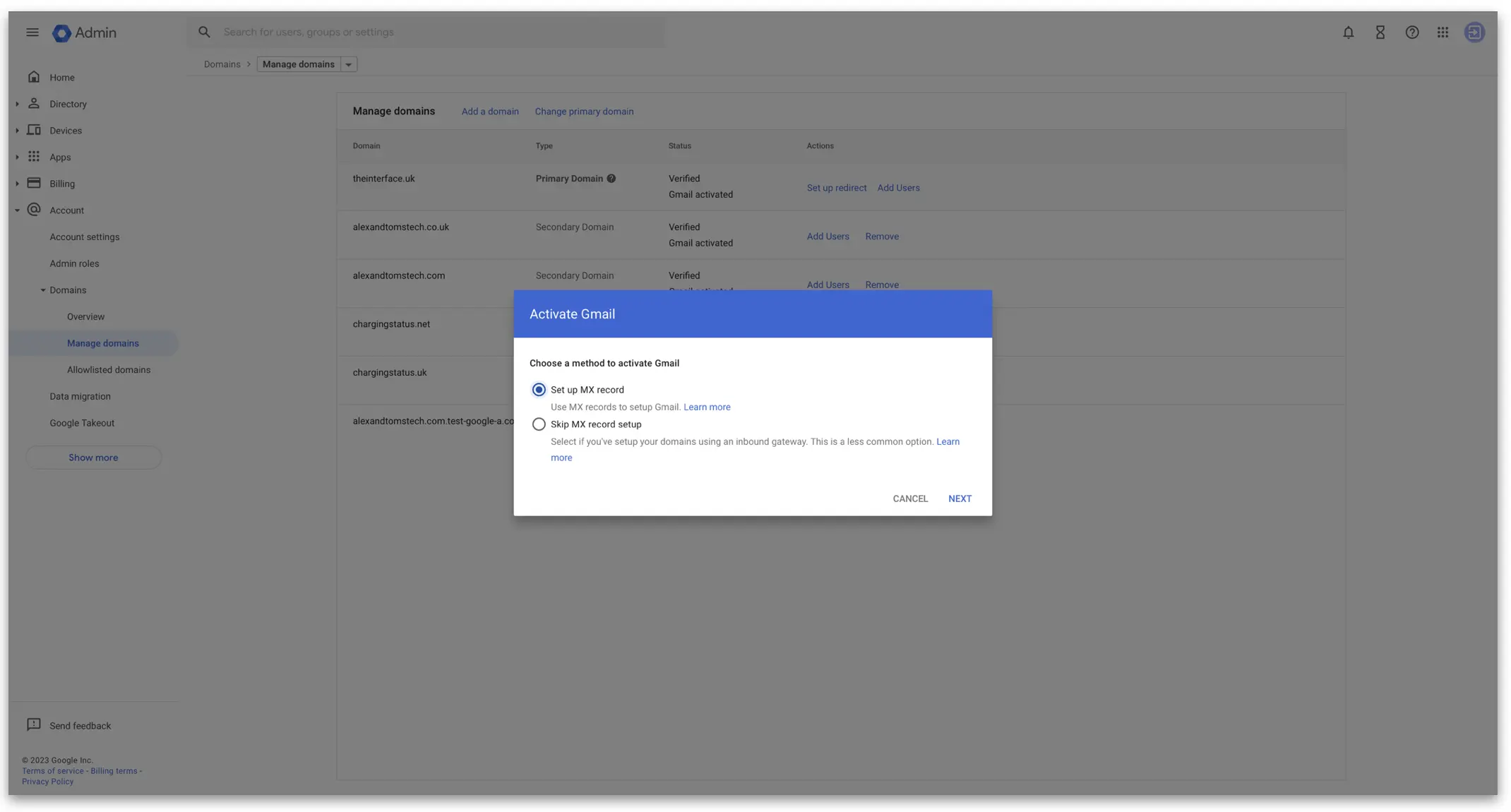1511x812 pixels.
Task: Click Remove for alexandtomstech.com
Action: point(882,285)
